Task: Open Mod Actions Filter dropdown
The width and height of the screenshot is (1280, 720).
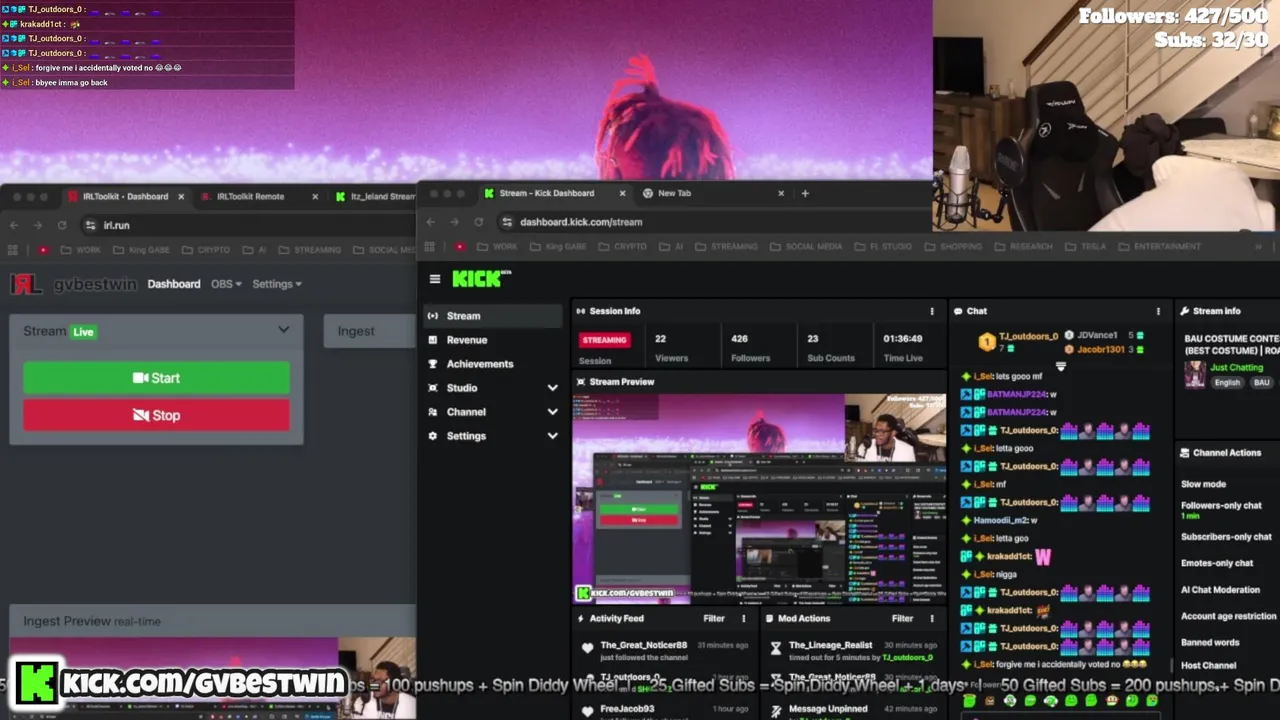Action: click(x=902, y=619)
